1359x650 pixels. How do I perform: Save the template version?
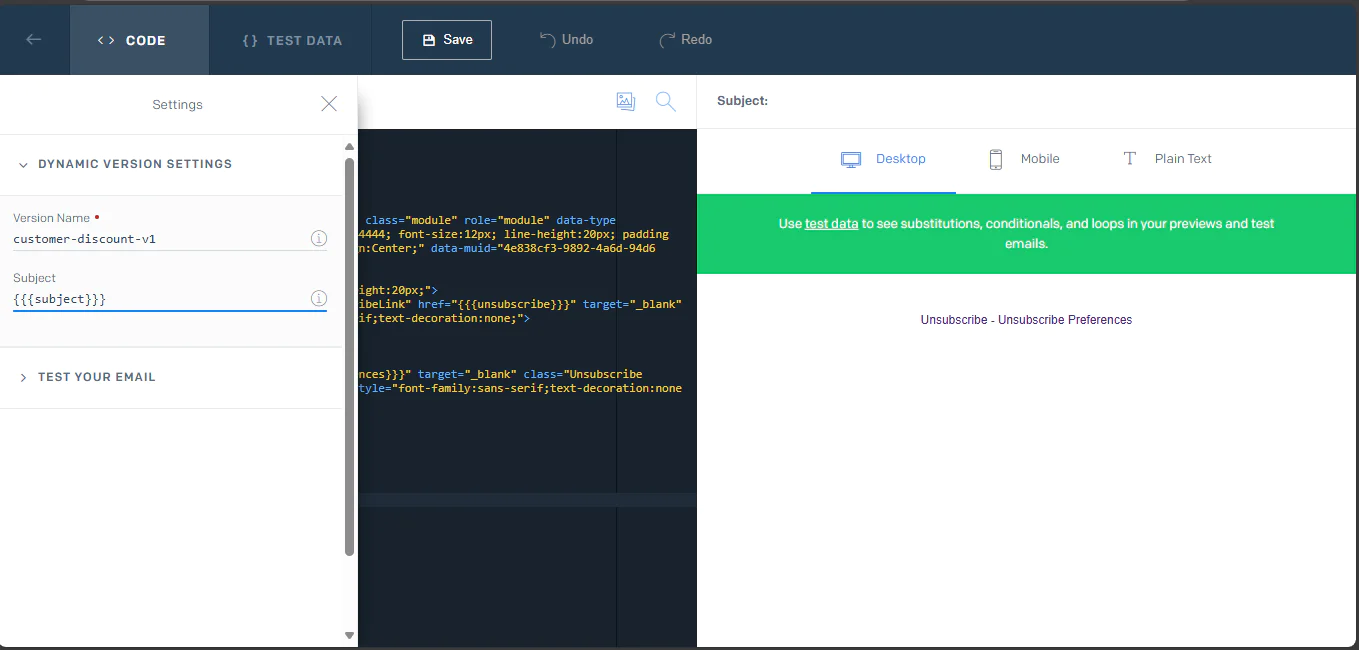[x=446, y=39]
